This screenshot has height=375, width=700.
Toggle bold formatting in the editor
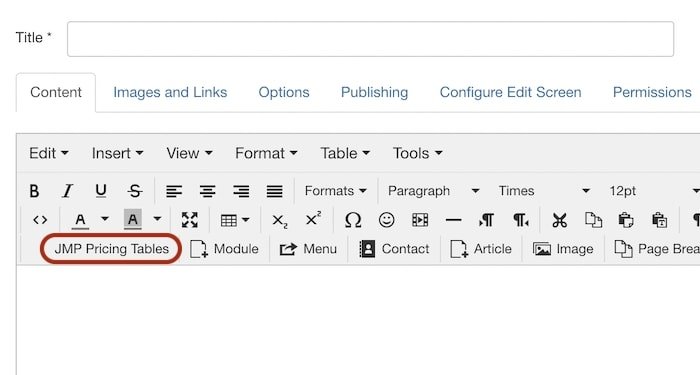[x=34, y=191]
